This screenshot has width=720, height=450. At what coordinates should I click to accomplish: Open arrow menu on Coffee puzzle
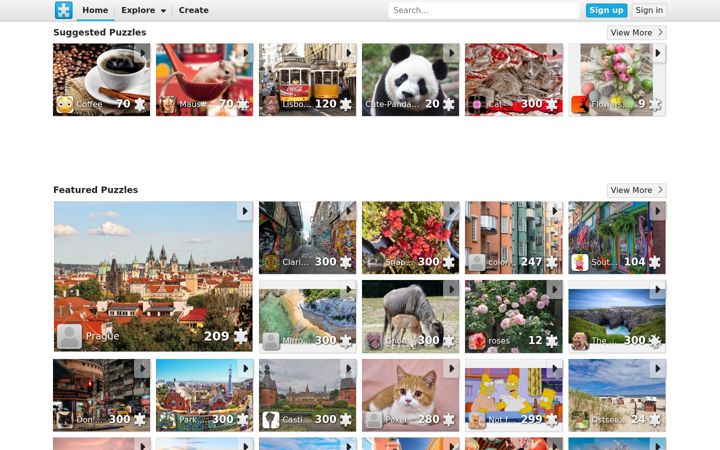click(x=142, y=53)
